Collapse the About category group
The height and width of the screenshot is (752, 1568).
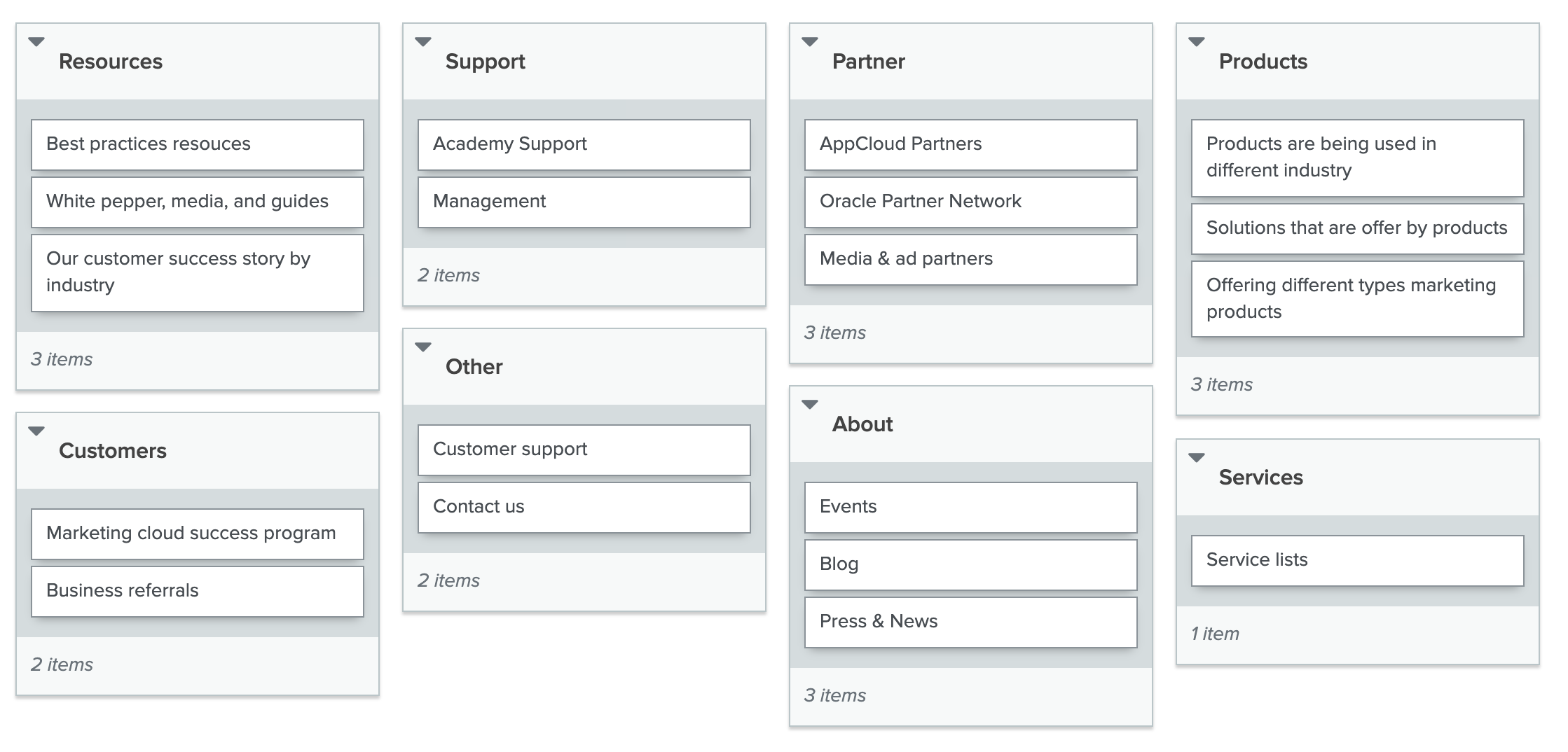pyautogui.click(x=810, y=405)
